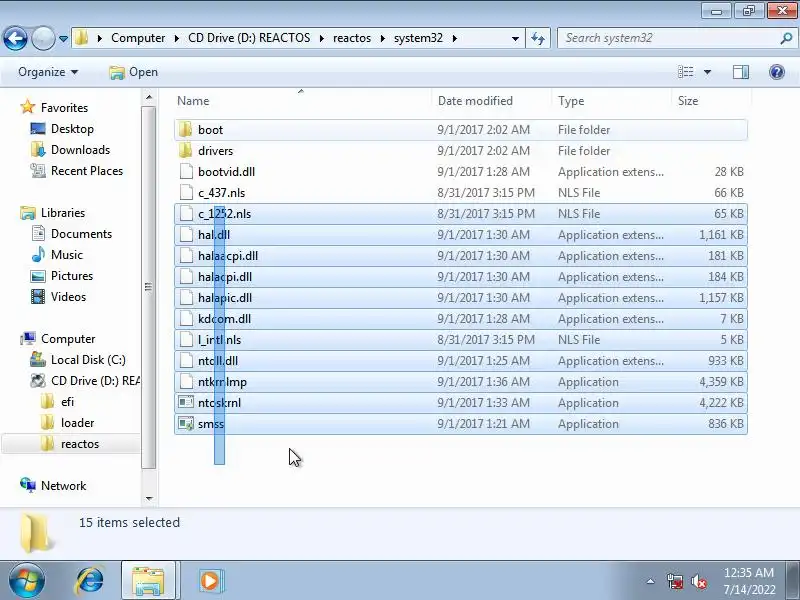The width and height of the screenshot is (800, 600).
Task: Expand the arrow after Computer breadcrumb
Action: (x=177, y=38)
